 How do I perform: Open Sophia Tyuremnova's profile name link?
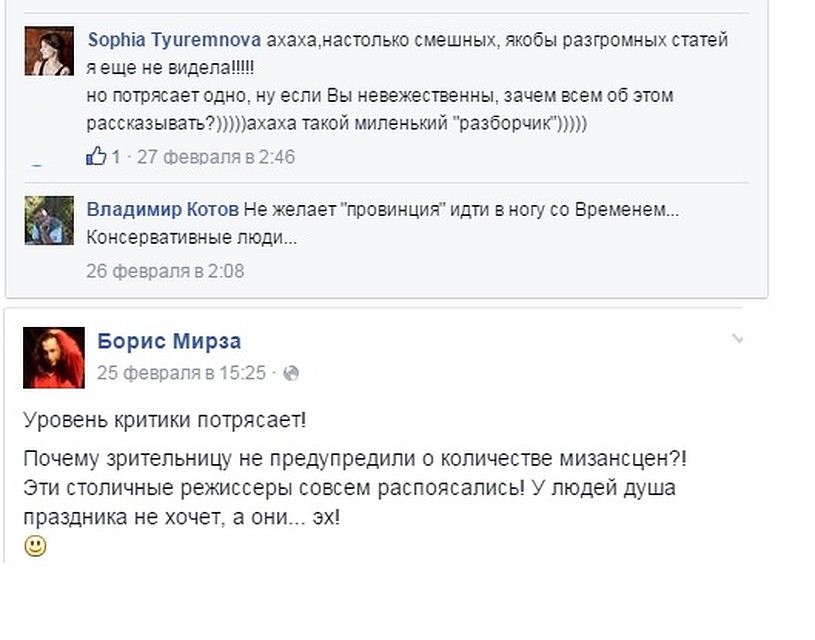(x=174, y=40)
